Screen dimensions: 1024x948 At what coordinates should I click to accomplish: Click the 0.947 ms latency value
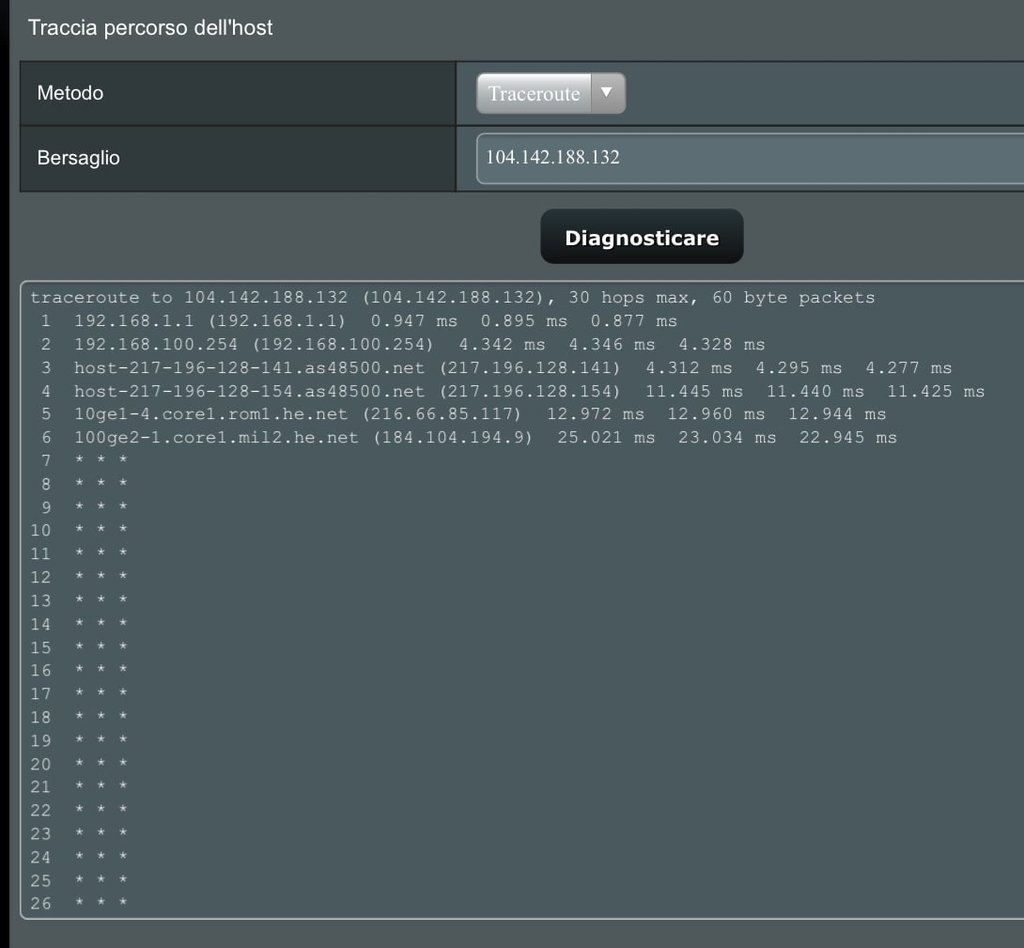414,321
